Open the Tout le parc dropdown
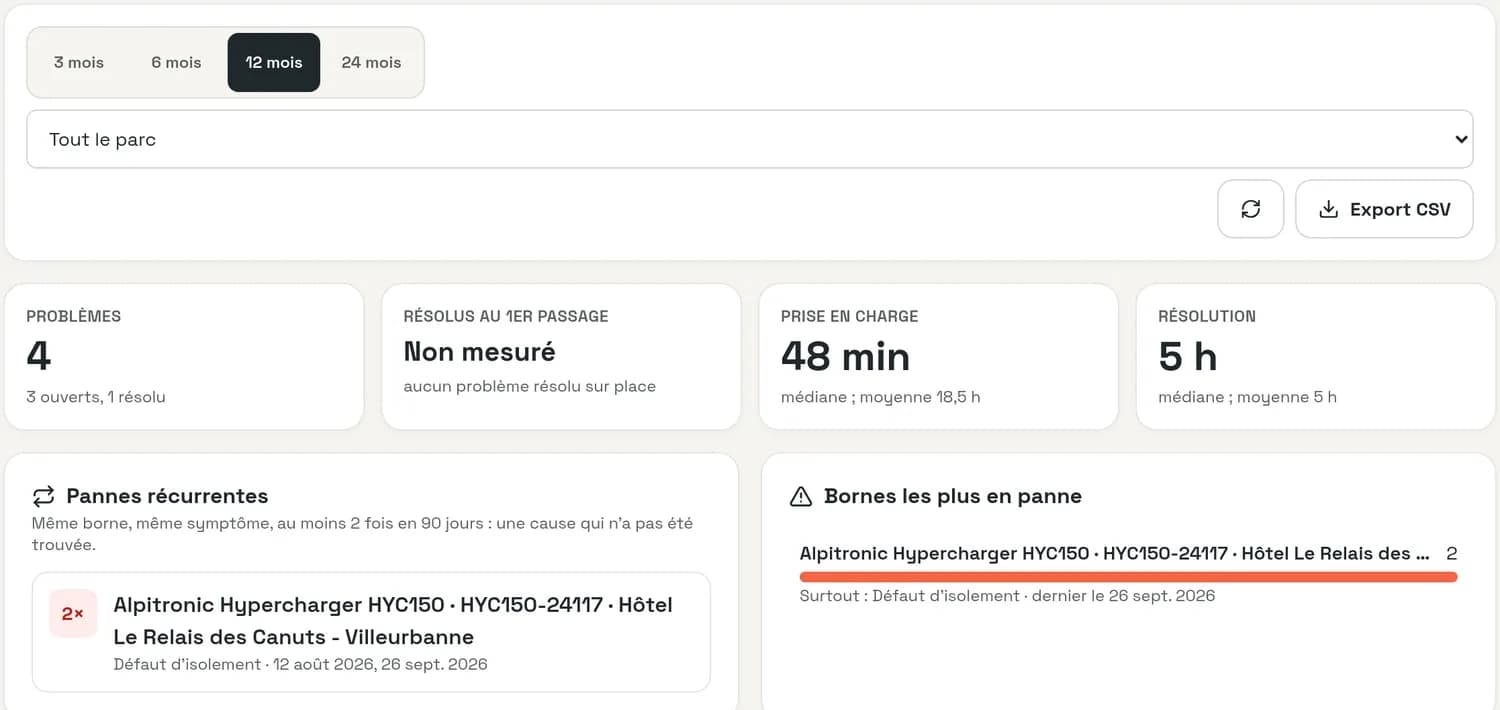1500x710 pixels. coord(749,139)
